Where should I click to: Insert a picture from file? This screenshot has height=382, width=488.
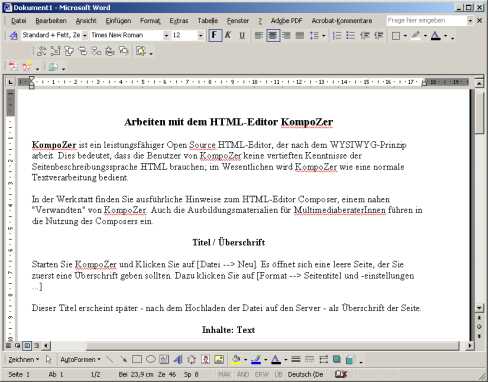(x=219, y=359)
